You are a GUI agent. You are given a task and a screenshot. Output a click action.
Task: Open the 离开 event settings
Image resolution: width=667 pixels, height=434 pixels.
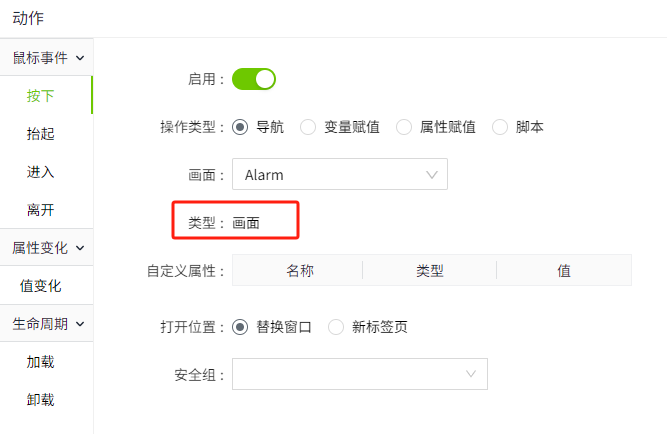[41, 210]
